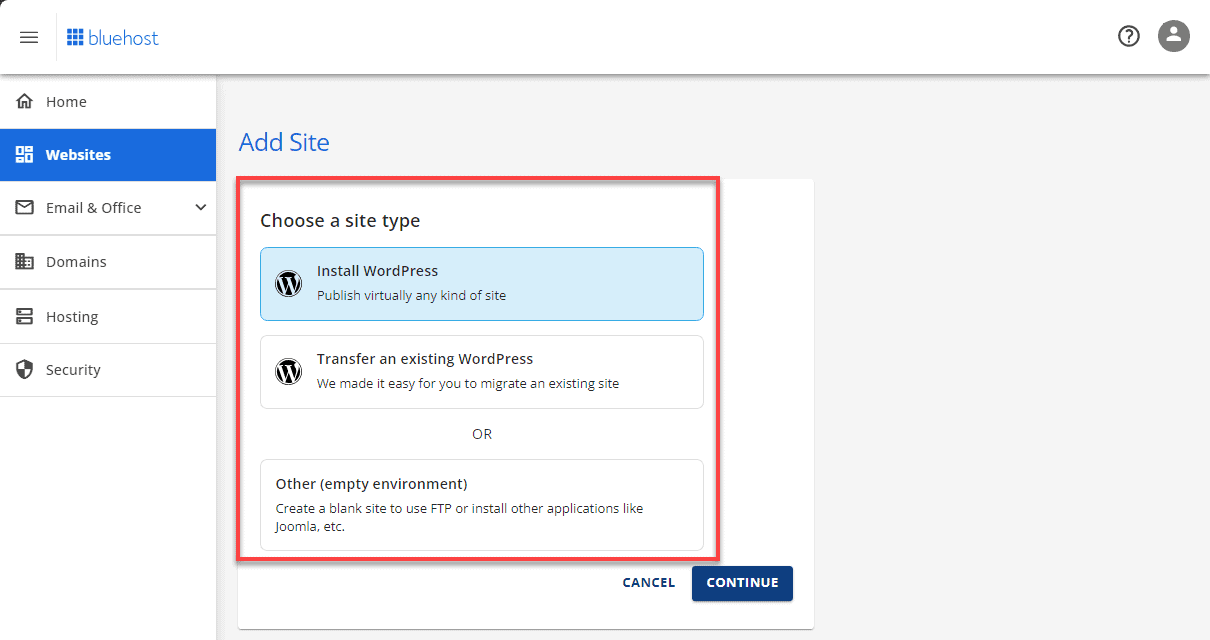Open the help question mark icon
The image size is (1210, 640).
click(1129, 36)
